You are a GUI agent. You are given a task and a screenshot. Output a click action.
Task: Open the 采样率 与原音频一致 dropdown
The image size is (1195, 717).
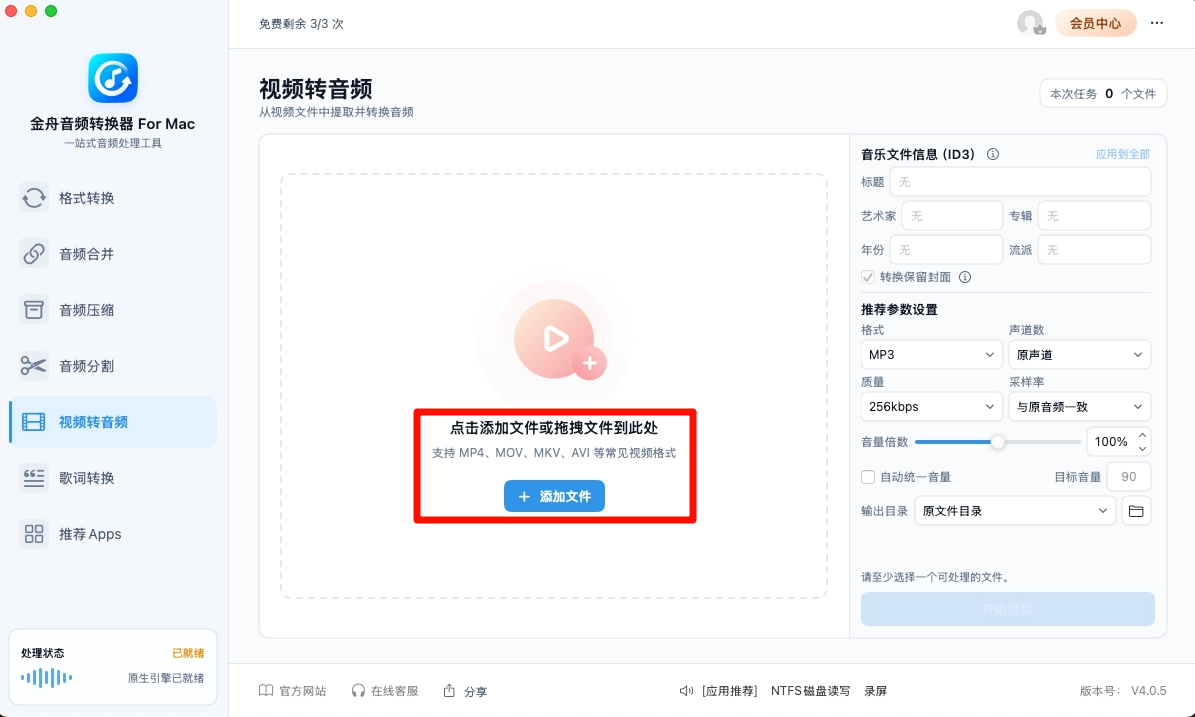(1079, 407)
